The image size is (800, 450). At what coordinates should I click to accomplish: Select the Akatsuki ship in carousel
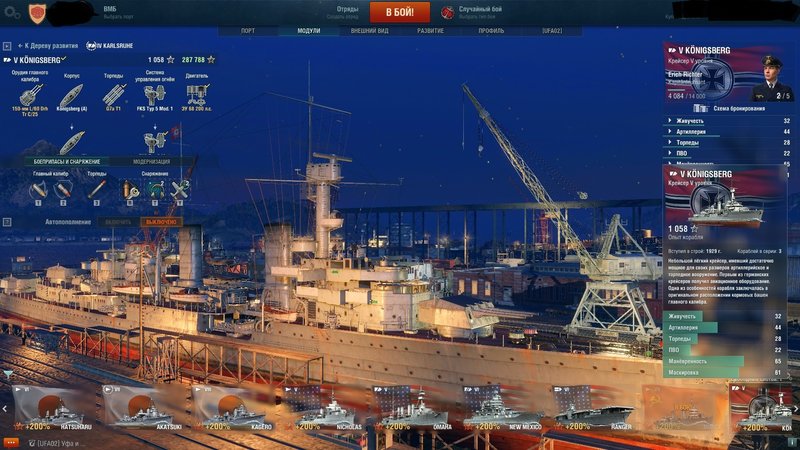pos(144,409)
